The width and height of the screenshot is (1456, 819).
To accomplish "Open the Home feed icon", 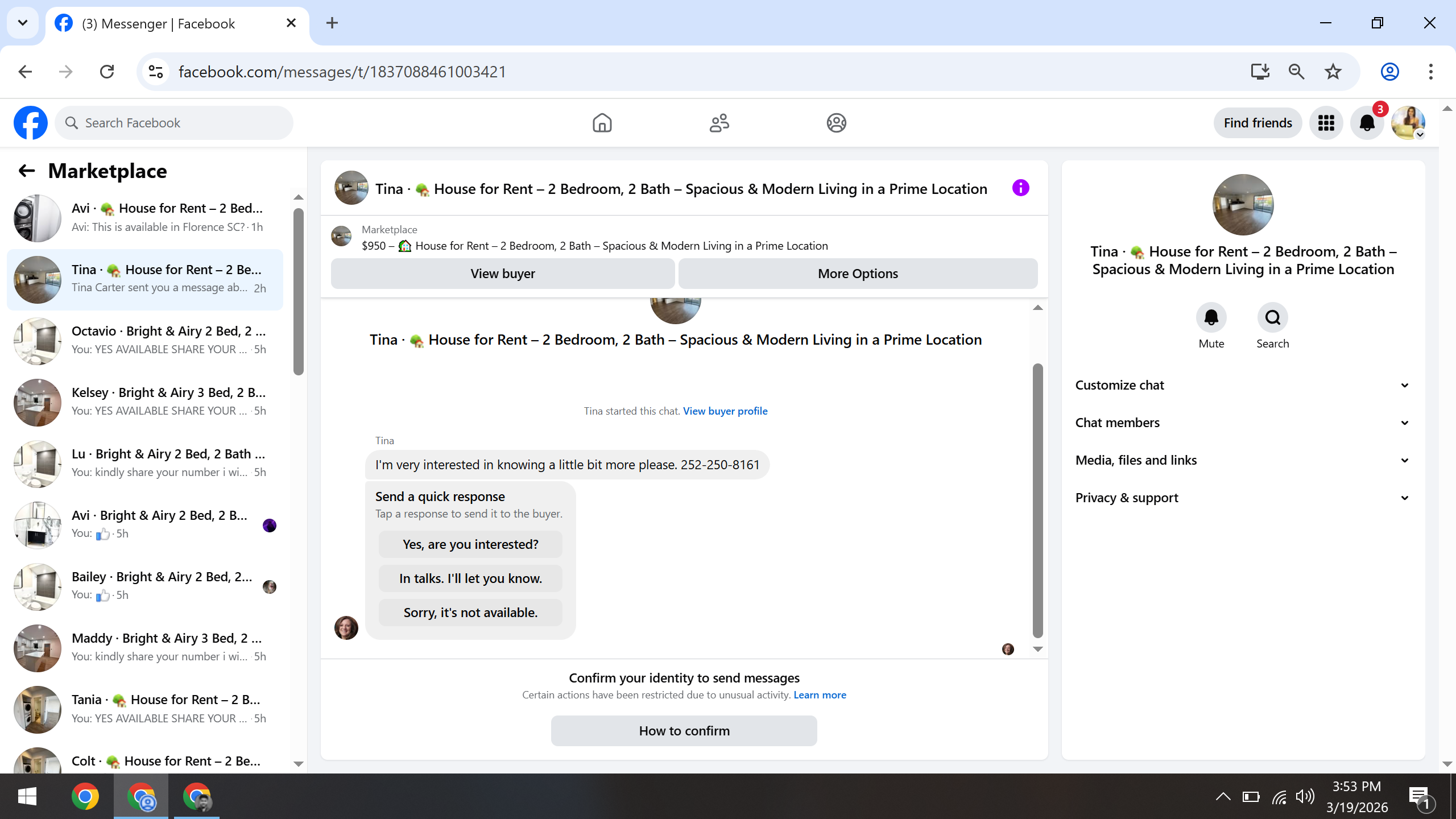I will 602,123.
